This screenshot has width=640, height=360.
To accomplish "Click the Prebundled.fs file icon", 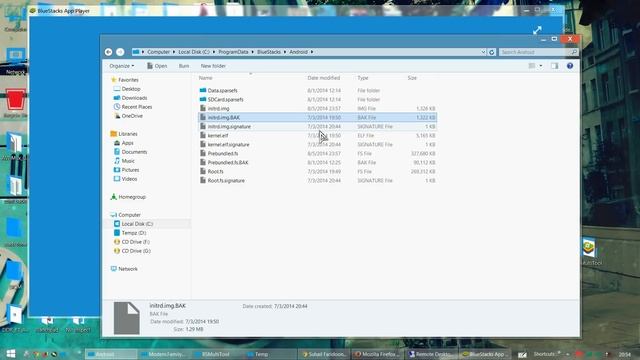I will (x=203, y=153).
